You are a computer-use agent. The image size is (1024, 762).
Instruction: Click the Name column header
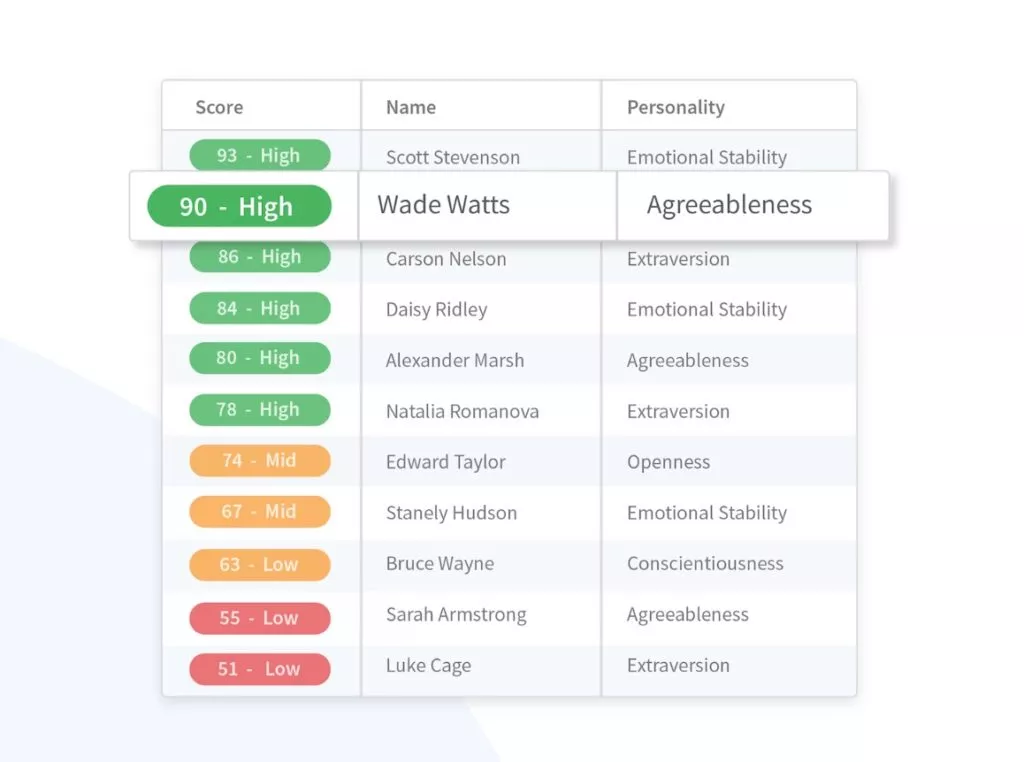[x=411, y=107]
